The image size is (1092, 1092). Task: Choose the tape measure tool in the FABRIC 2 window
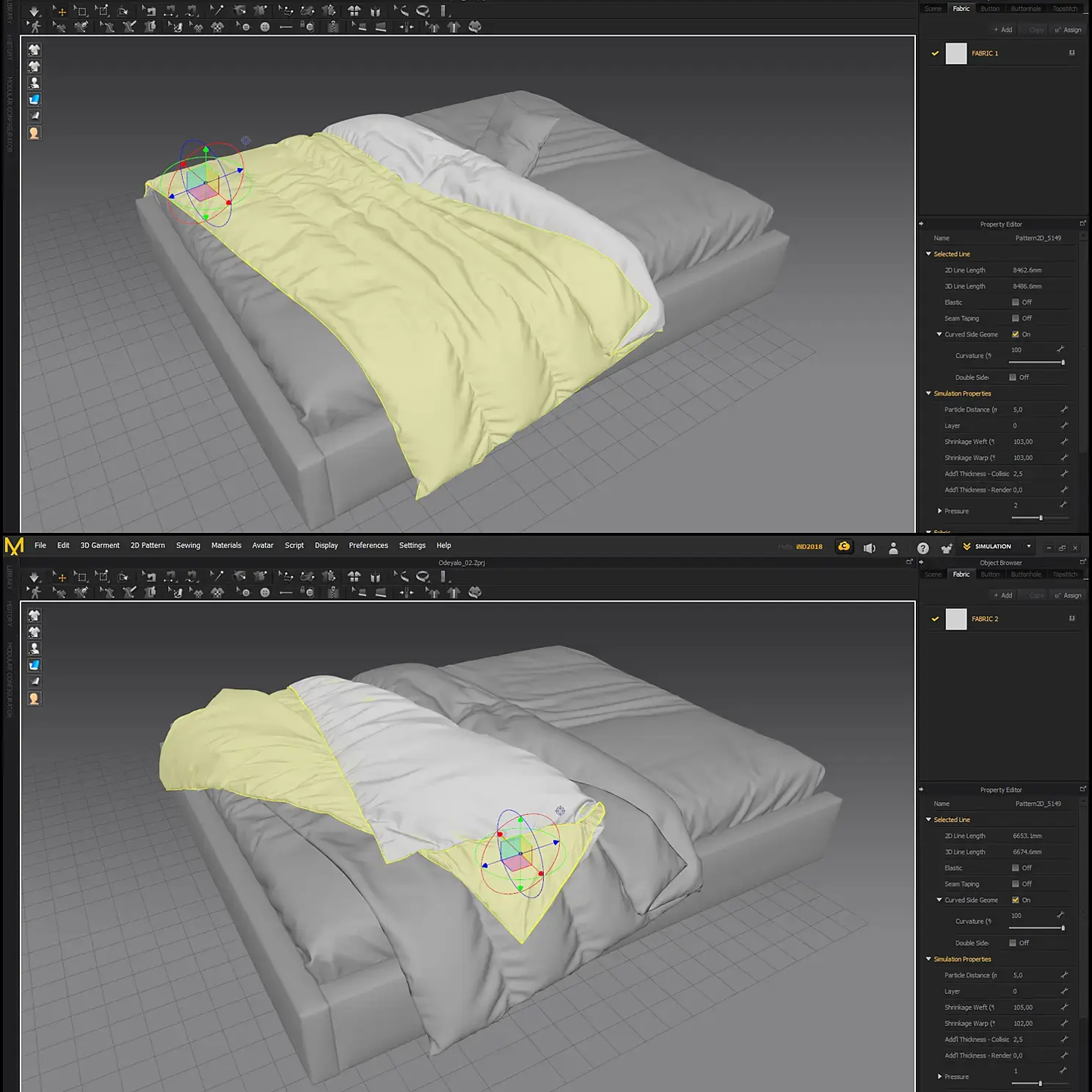click(x=423, y=577)
